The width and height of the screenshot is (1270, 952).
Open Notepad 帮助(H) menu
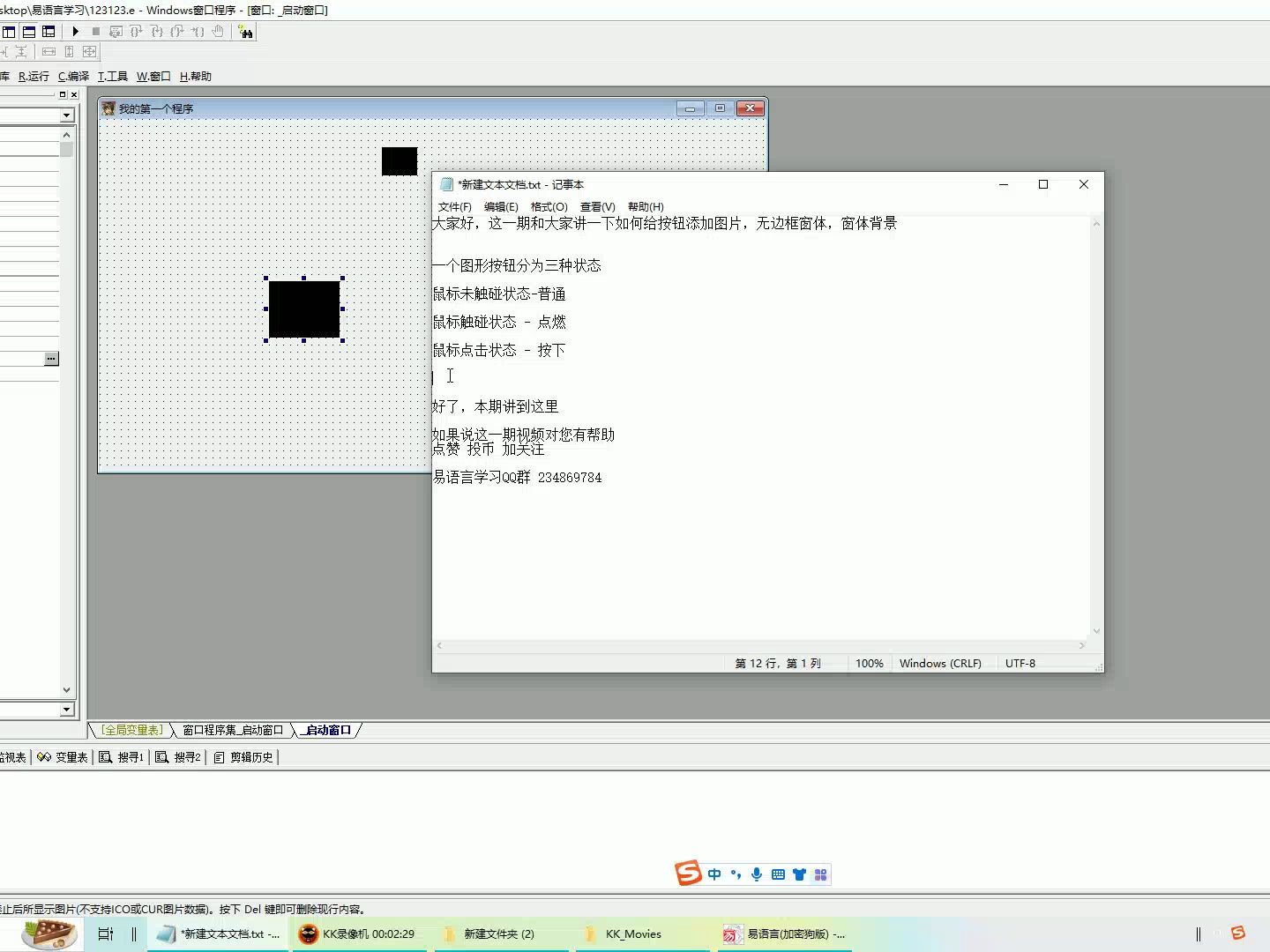646,206
